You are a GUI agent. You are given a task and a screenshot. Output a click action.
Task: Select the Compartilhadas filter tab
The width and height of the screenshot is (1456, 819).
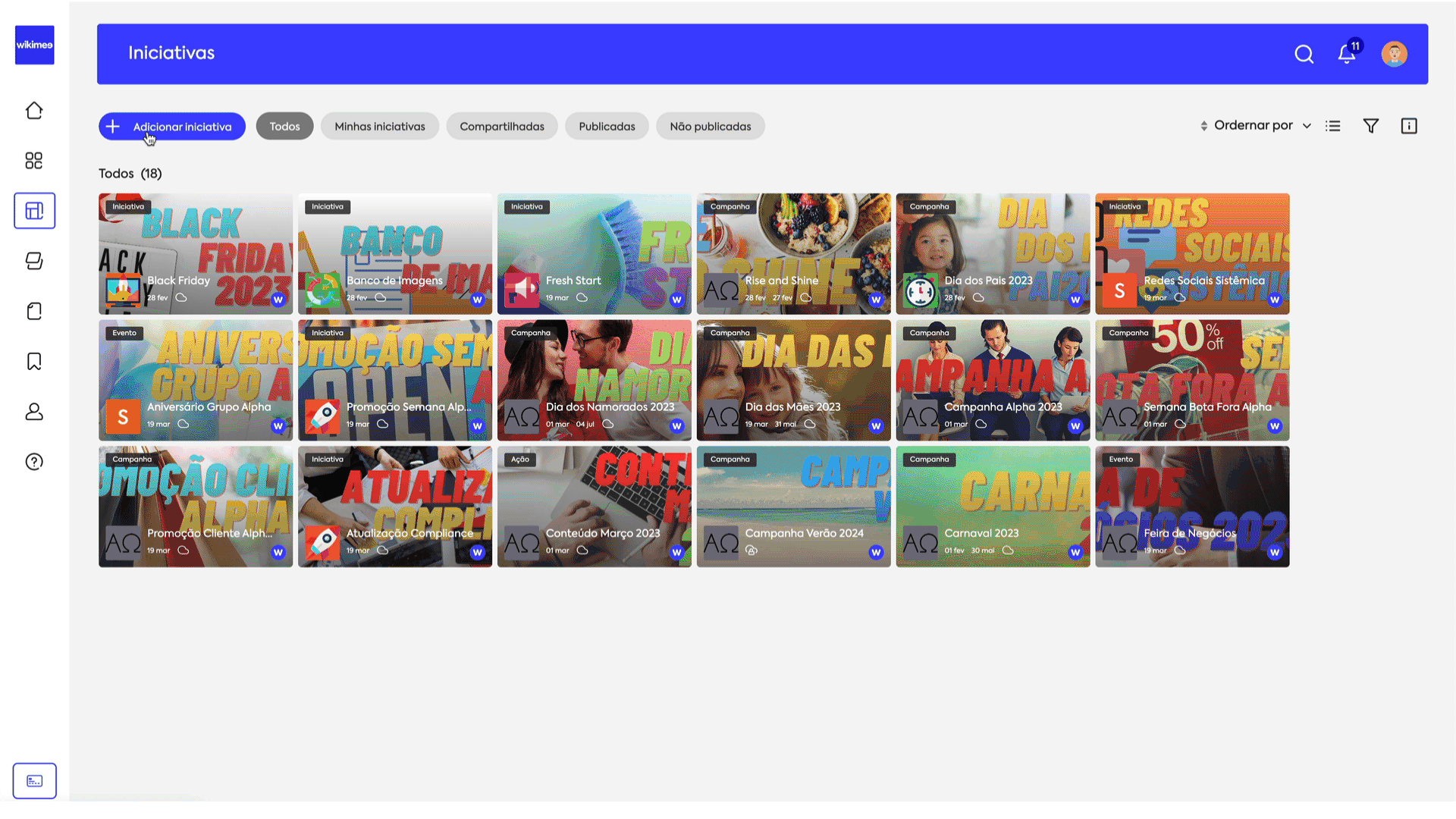[x=501, y=127]
